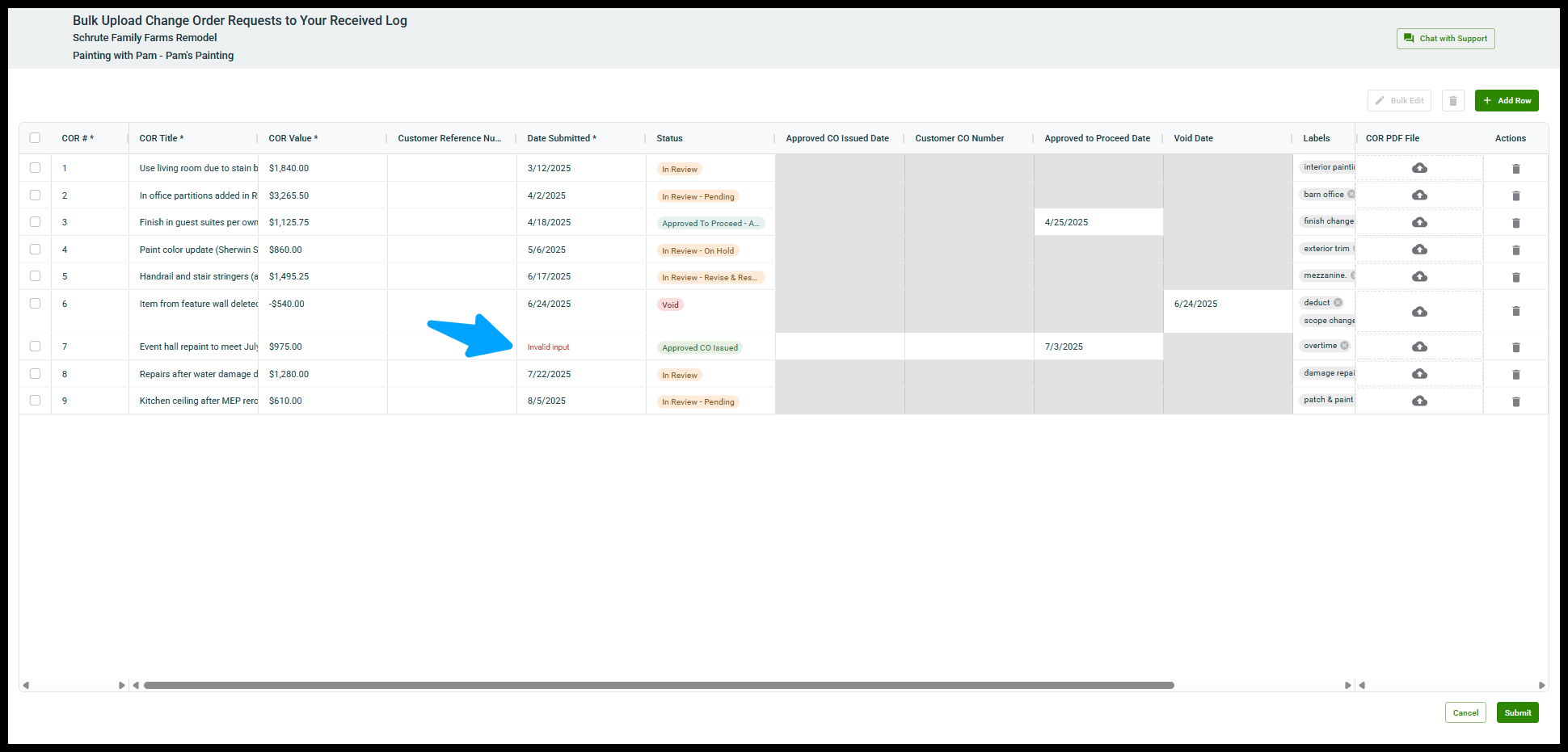Toggle the select-all header checkbox
The image size is (1568, 752).
pyautogui.click(x=35, y=138)
